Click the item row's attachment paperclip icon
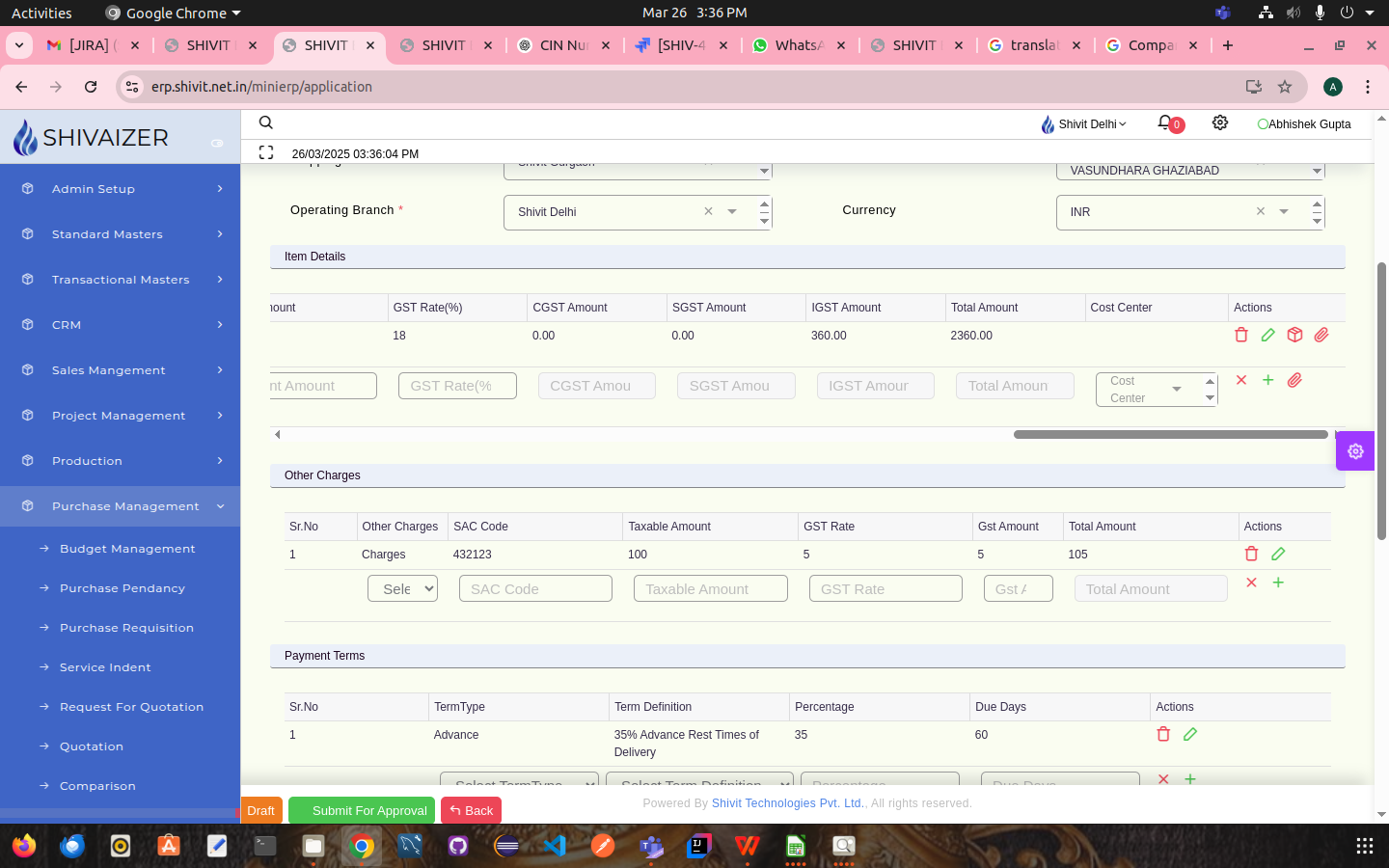This screenshot has width=1389, height=868. point(1321,335)
